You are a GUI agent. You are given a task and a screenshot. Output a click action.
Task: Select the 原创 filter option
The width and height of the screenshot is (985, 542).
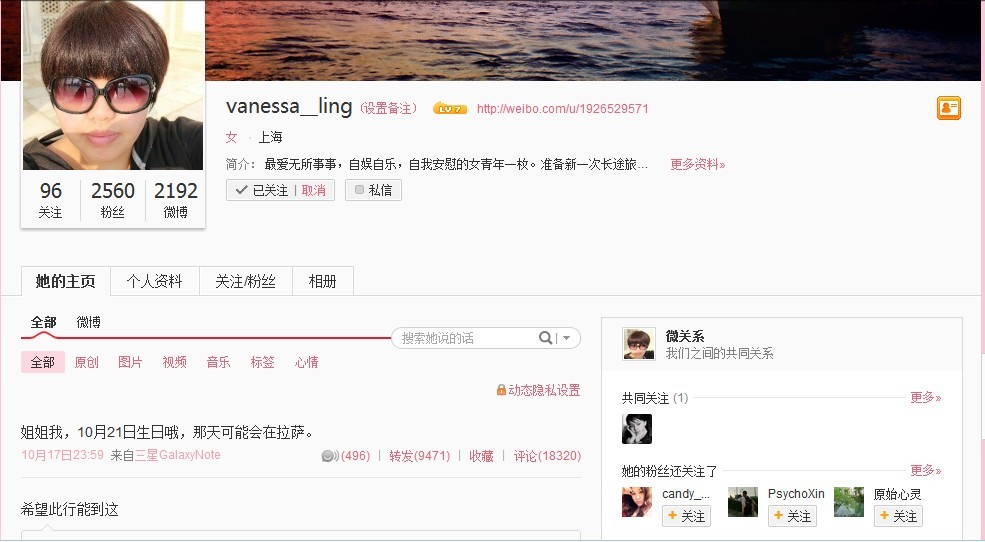[x=87, y=362]
